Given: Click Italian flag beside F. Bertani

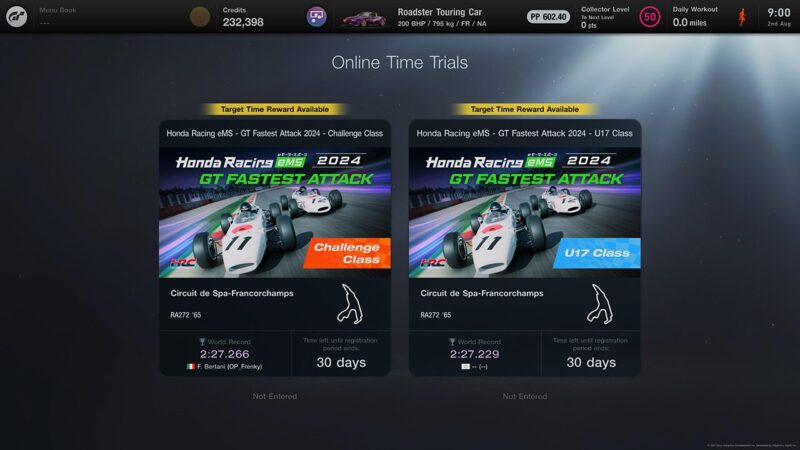Looking at the screenshot, I should (191, 366).
